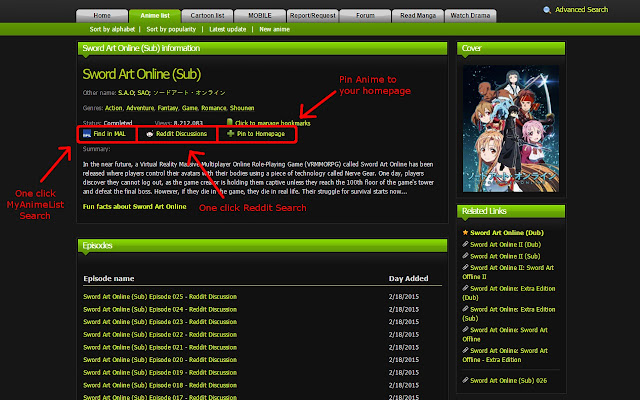Click the Action genre link
Screen dimensions: 640x400
point(113,108)
